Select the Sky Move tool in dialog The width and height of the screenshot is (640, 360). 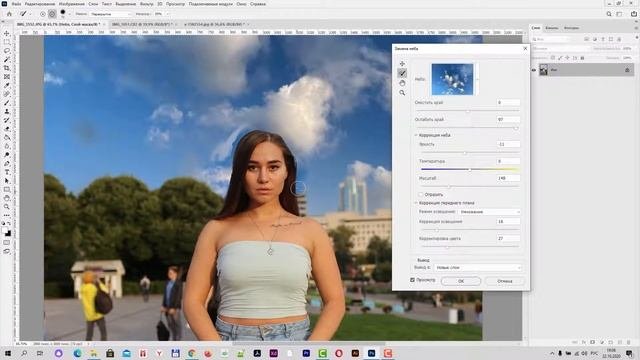pos(402,64)
